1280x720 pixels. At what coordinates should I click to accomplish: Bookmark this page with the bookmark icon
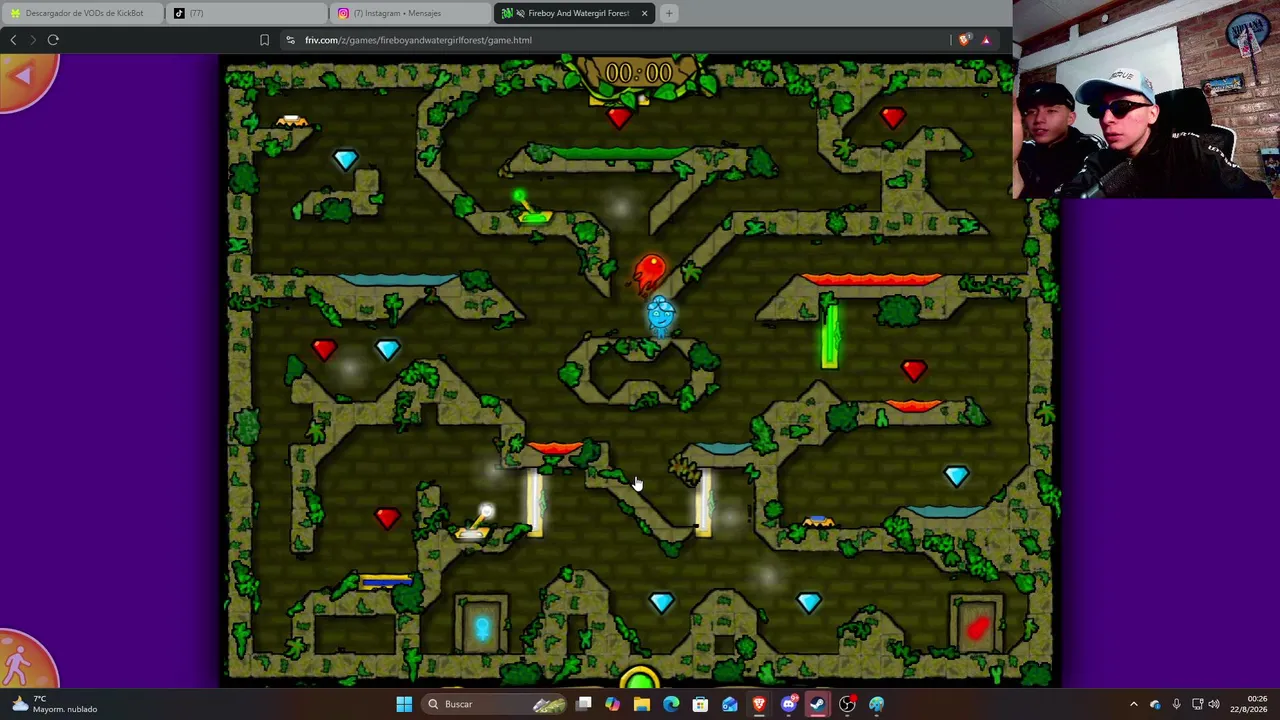264,40
